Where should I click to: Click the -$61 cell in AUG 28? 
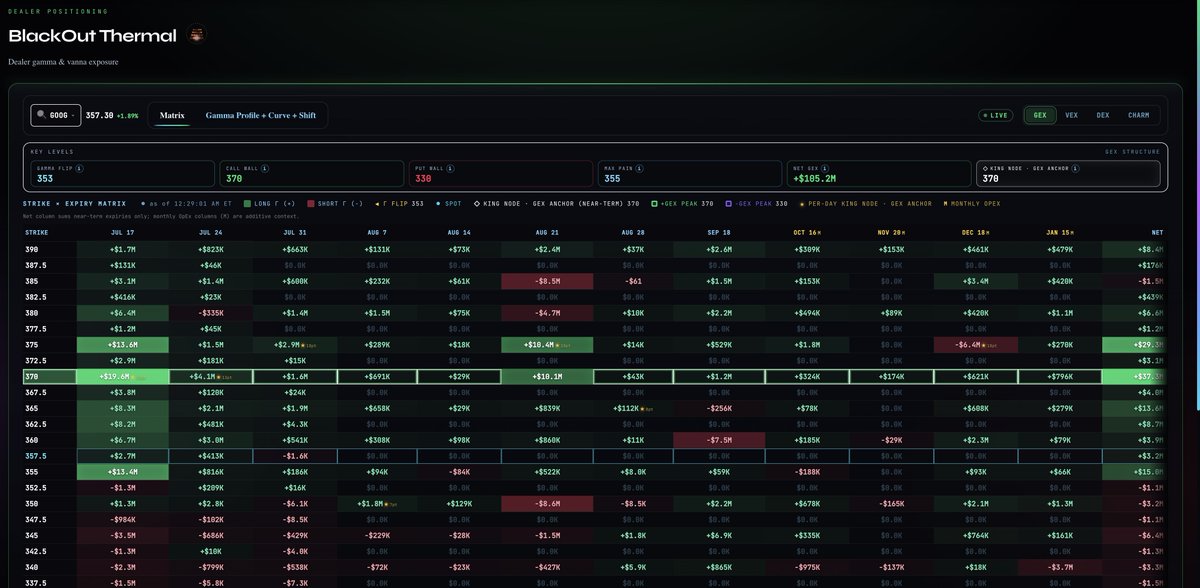coord(632,282)
